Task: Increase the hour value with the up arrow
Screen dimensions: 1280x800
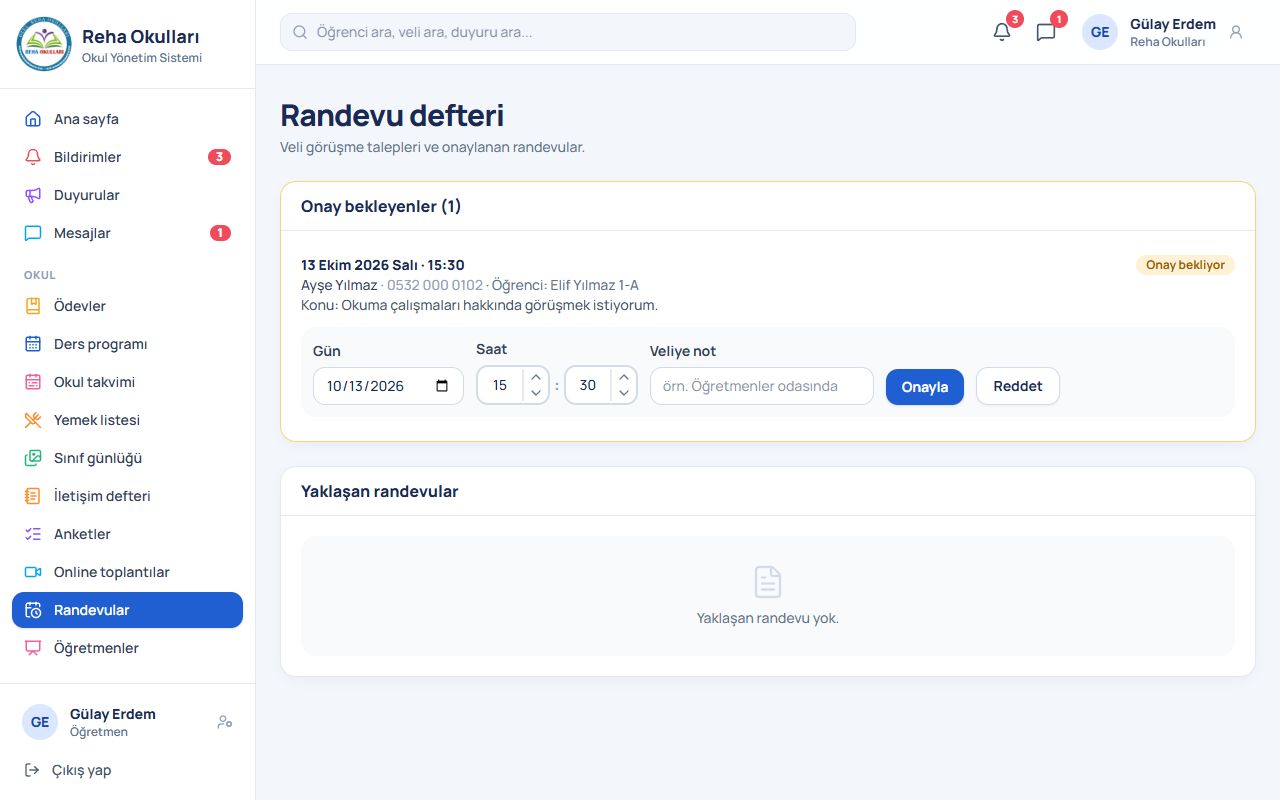Action: tap(536, 377)
